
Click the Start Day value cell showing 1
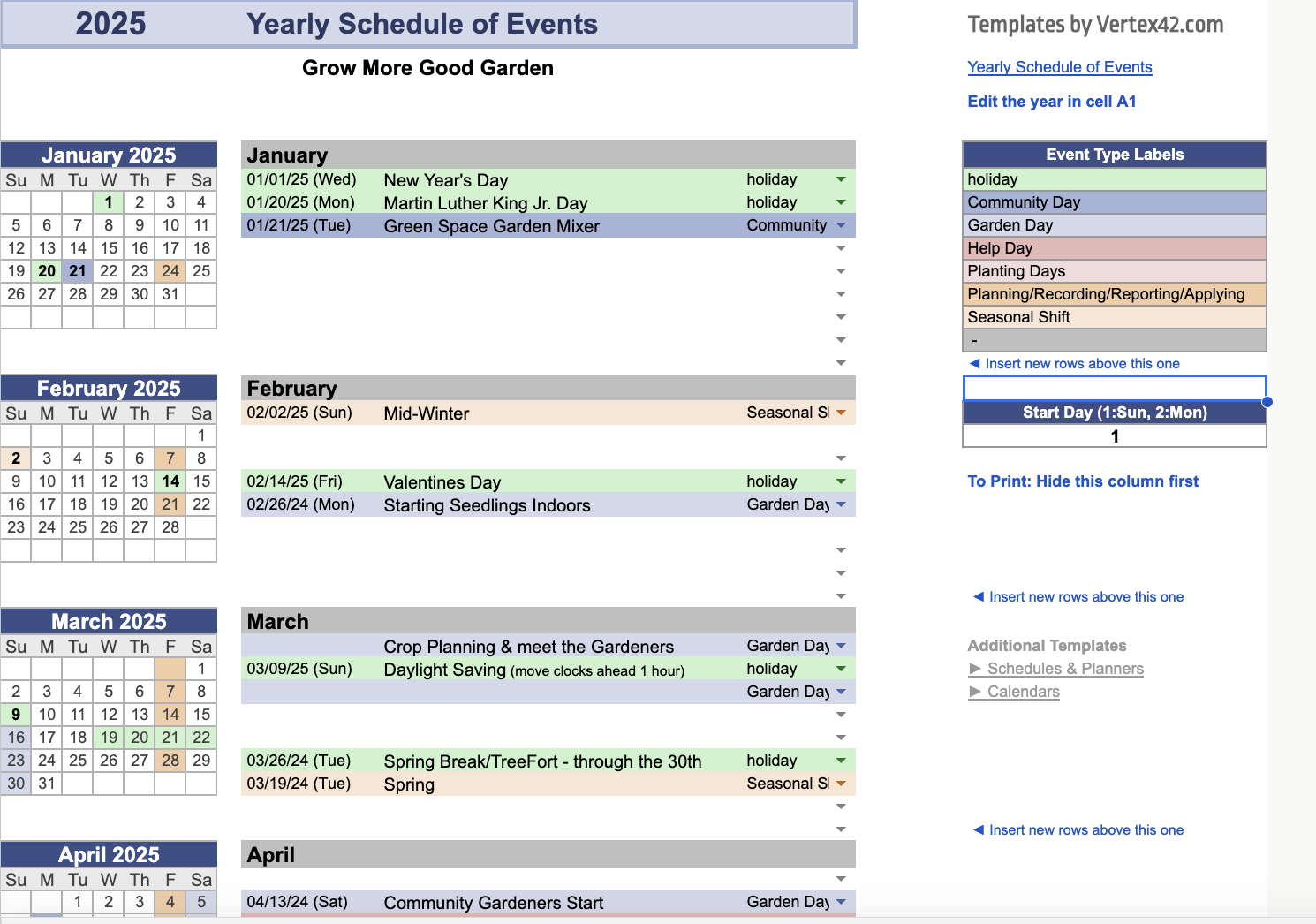(x=1114, y=435)
